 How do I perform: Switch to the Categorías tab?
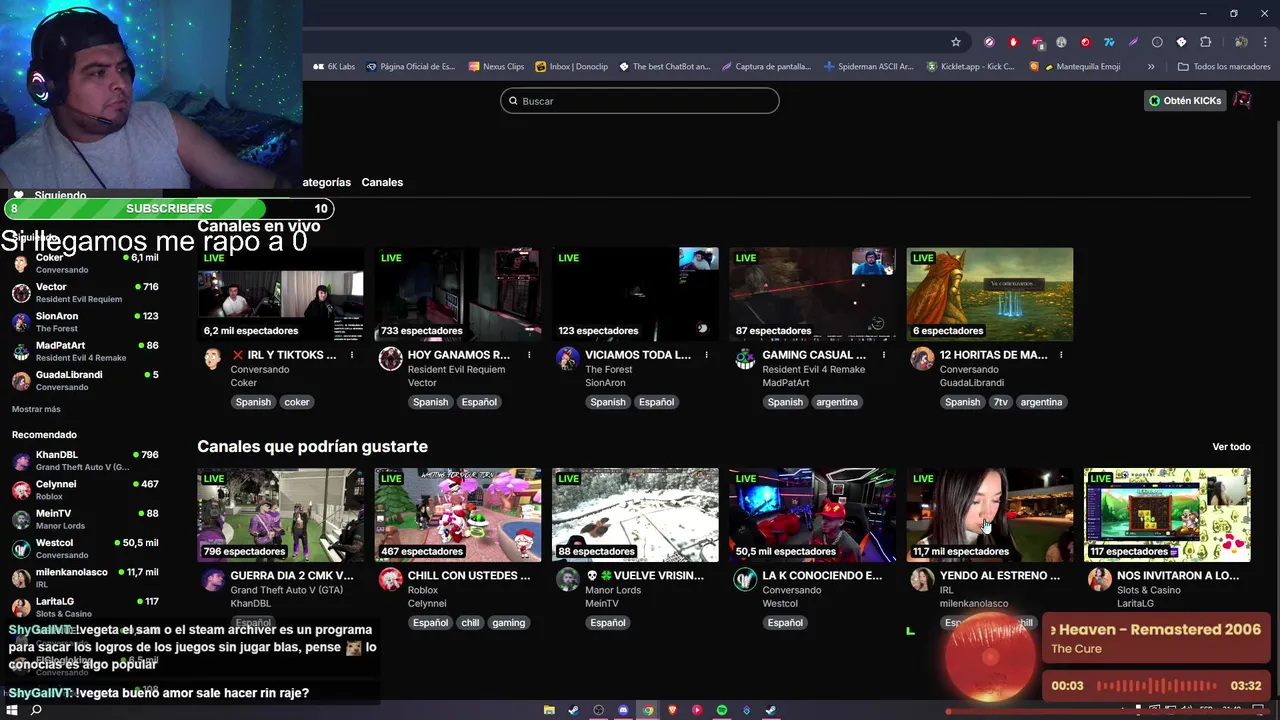(326, 182)
